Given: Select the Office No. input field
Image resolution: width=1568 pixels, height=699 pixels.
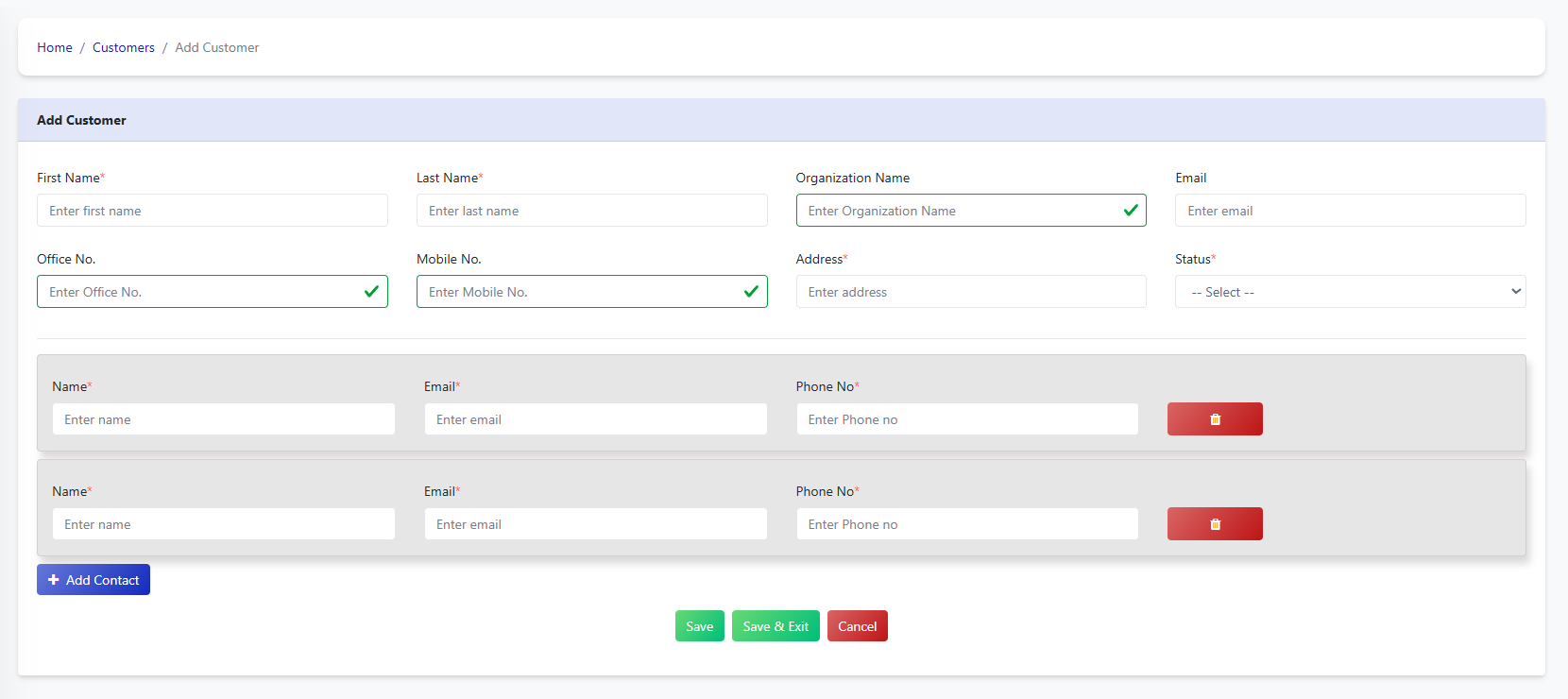Looking at the screenshot, I should coord(213,292).
